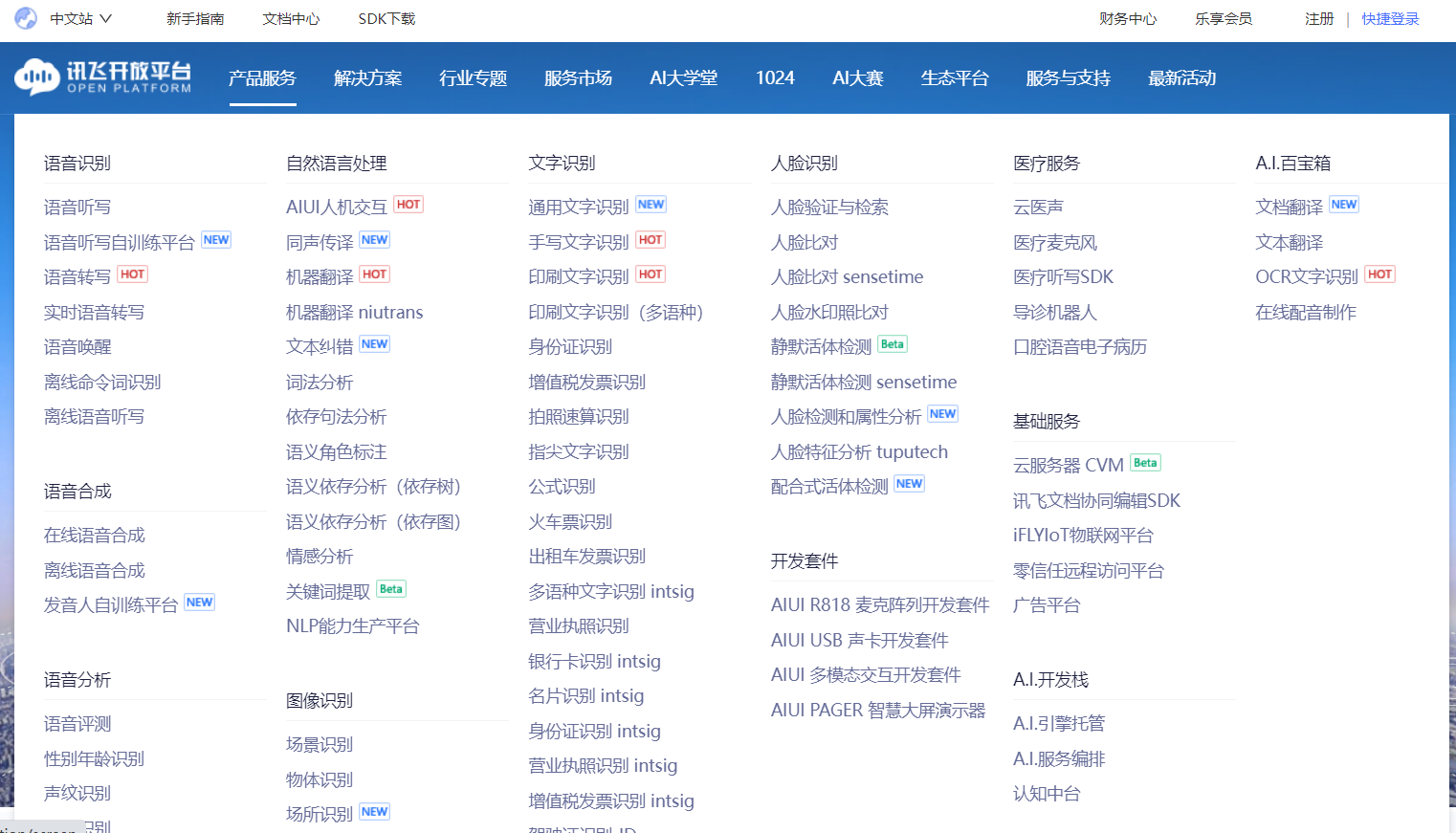This screenshot has height=833, width=1456.
Task: Open 语音听写 service
Action: point(77,207)
